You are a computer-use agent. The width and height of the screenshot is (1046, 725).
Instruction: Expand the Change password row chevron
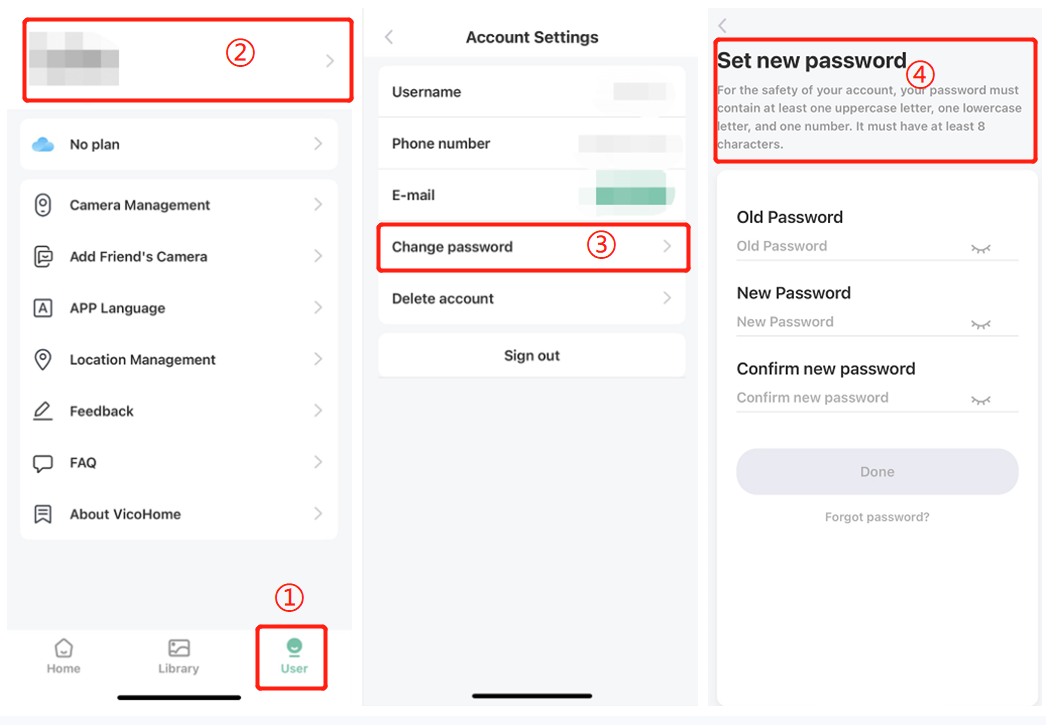pos(667,247)
